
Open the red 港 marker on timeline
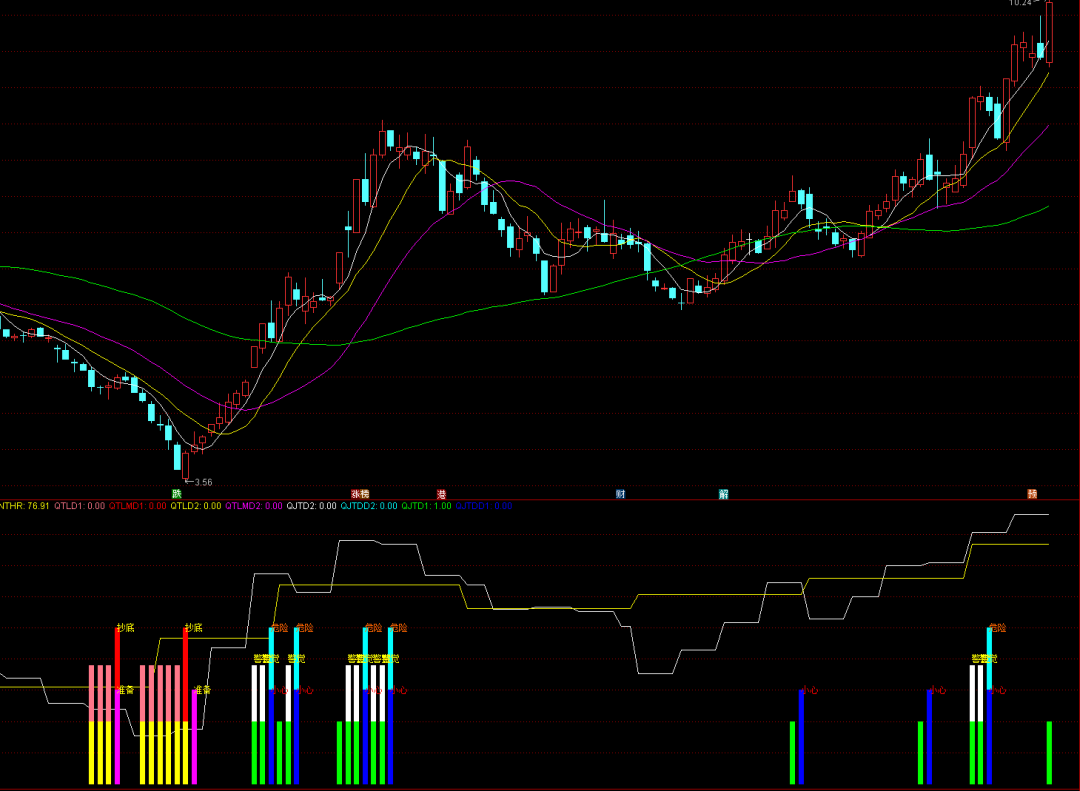tap(442, 493)
